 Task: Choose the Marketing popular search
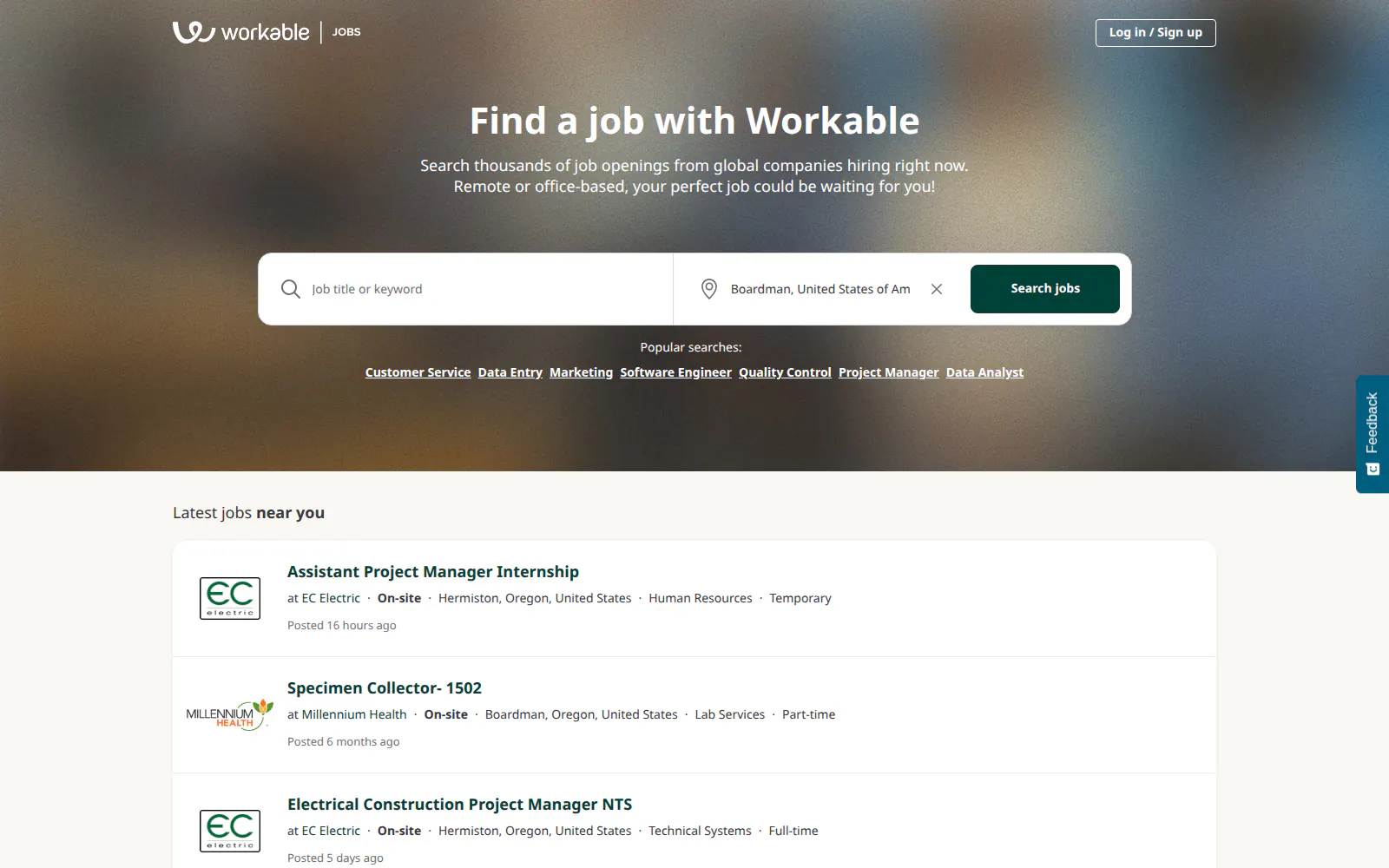[x=582, y=372]
